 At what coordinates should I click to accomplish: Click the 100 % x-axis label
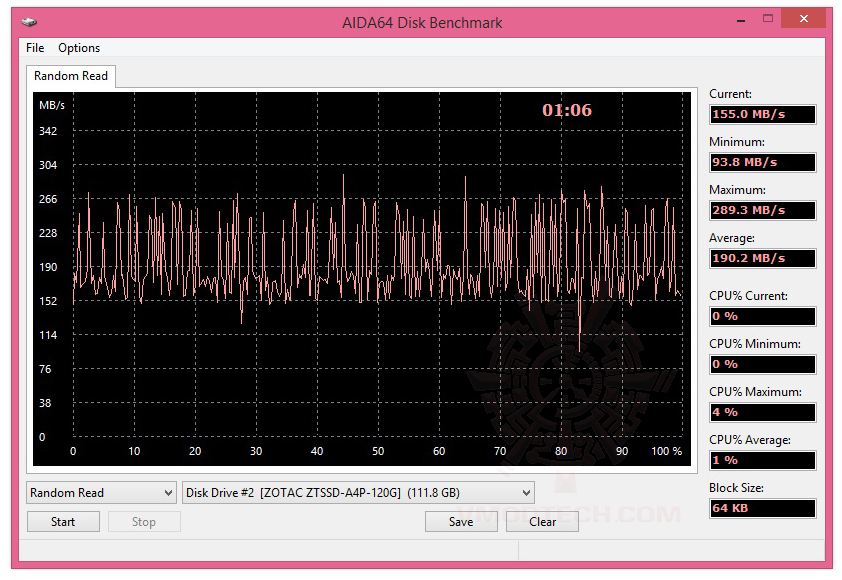(666, 451)
